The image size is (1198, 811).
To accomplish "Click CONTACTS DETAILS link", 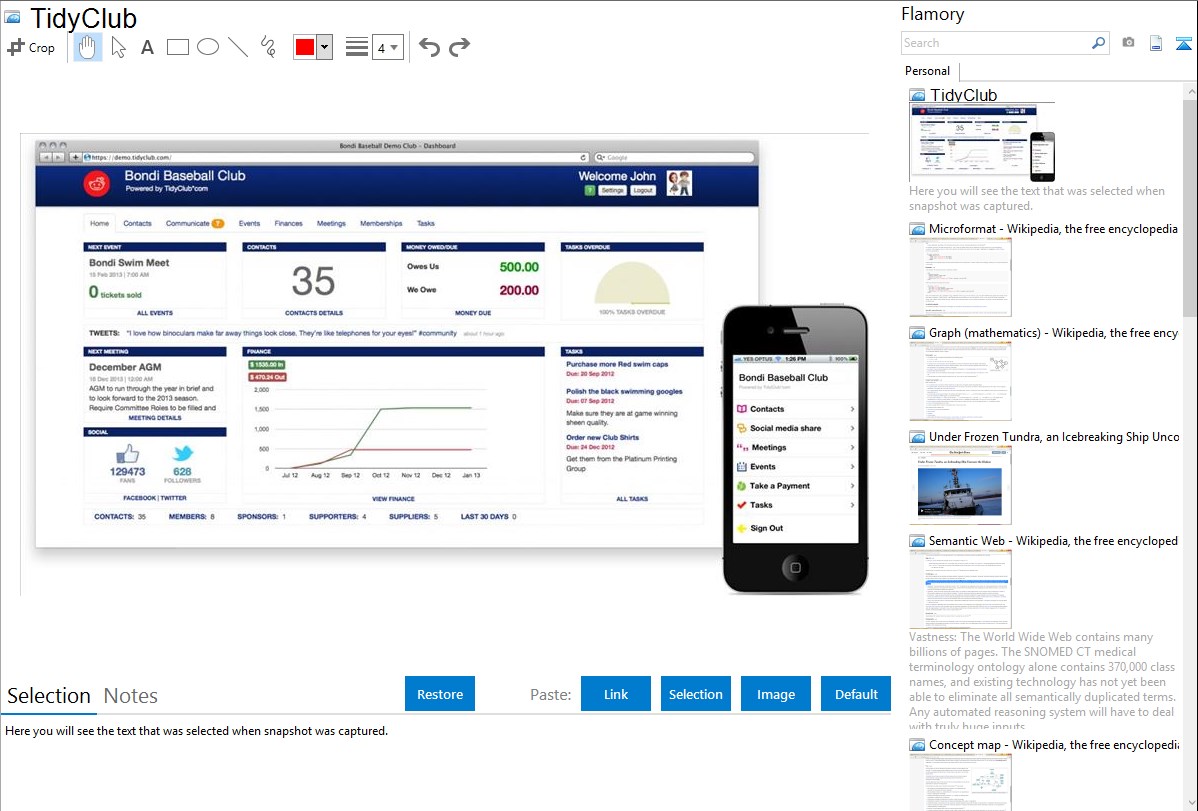I will (x=314, y=313).
